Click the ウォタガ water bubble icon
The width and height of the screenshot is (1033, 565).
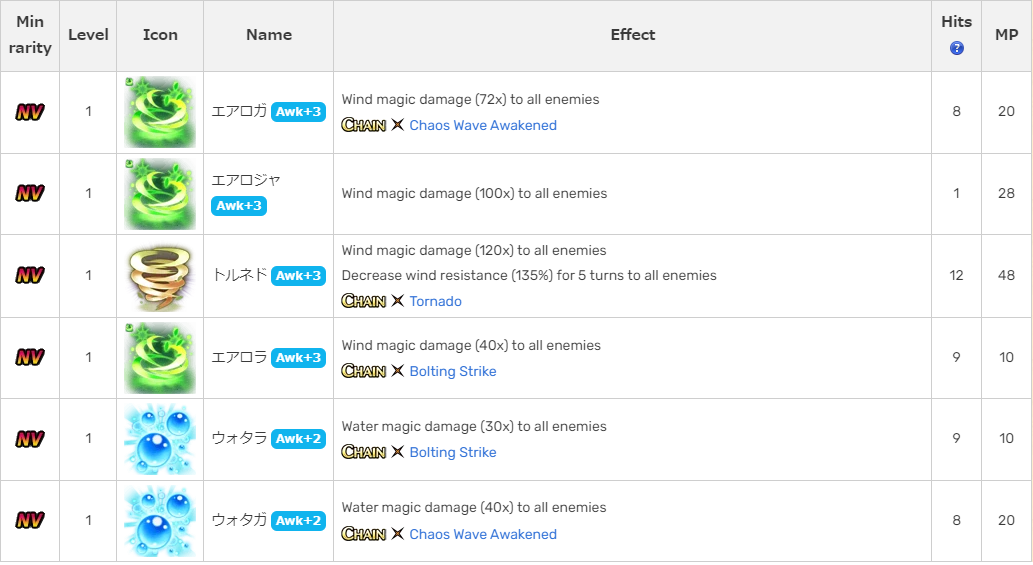160,520
